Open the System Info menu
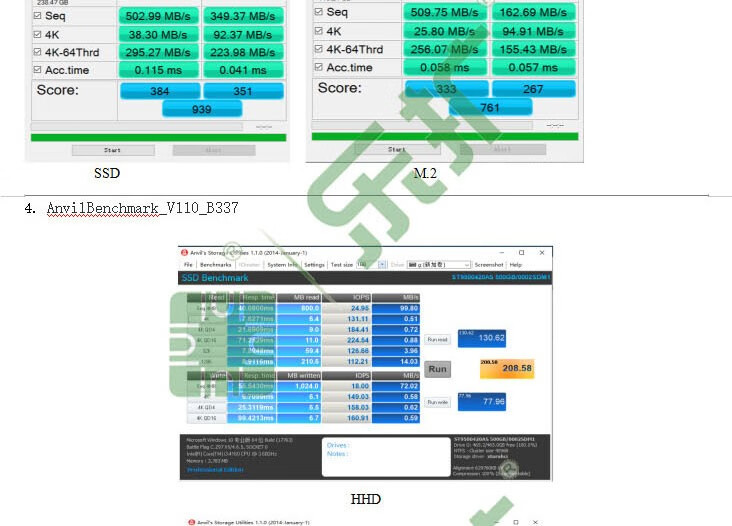Viewport: 732px width, 526px height. click(282, 265)
